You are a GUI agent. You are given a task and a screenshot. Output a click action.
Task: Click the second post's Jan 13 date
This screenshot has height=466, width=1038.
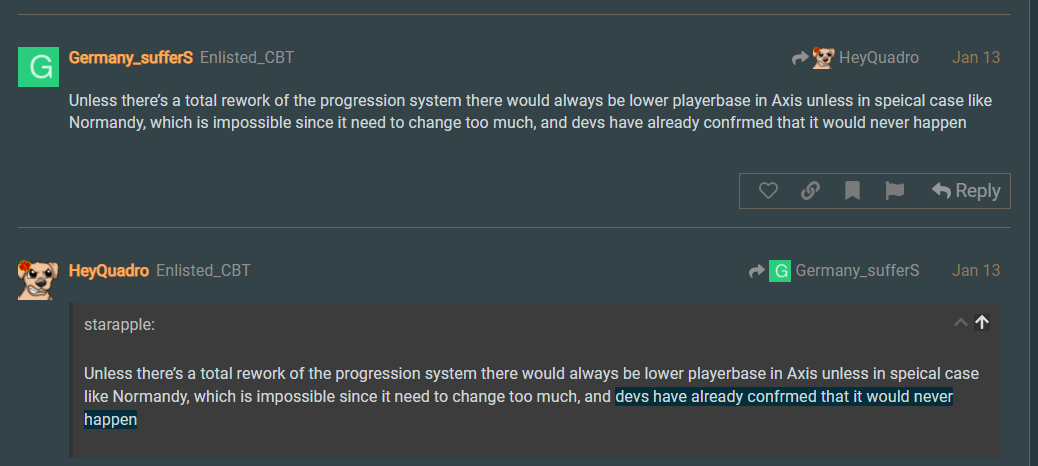click(x=975, y=270)
